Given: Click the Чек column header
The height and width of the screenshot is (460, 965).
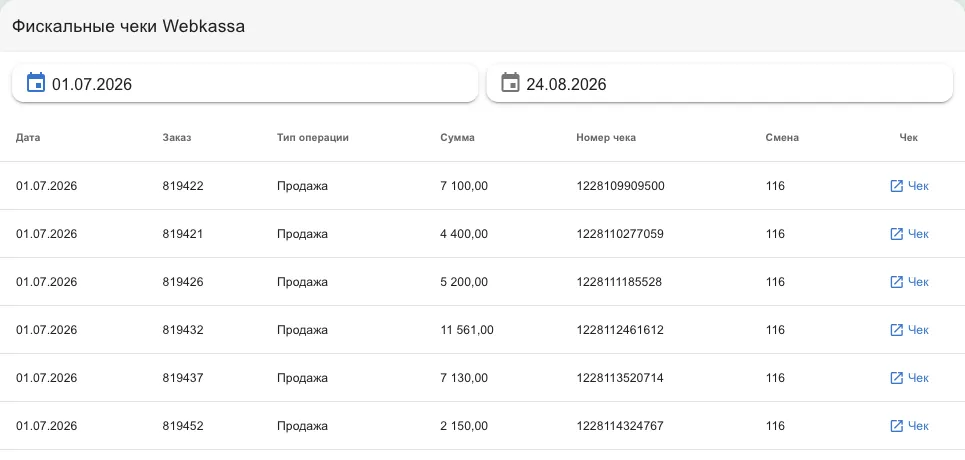Looking at the screenshot, I should (x=908, y=138).
